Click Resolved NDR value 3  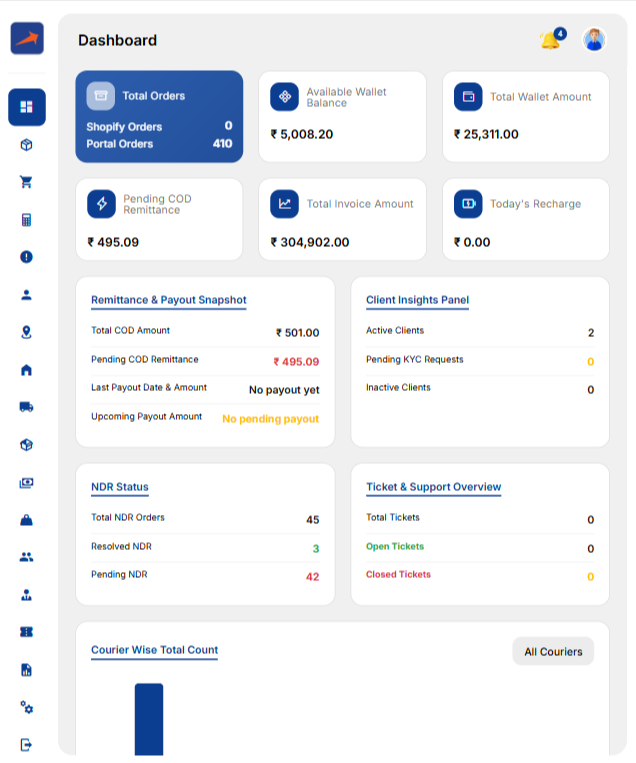[316, 548]
